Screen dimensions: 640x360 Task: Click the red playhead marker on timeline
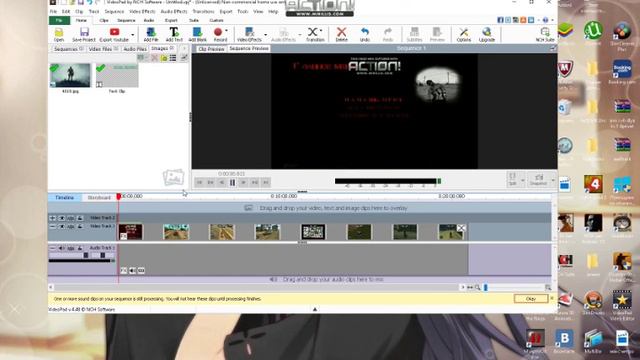click(x=119, y=197)
